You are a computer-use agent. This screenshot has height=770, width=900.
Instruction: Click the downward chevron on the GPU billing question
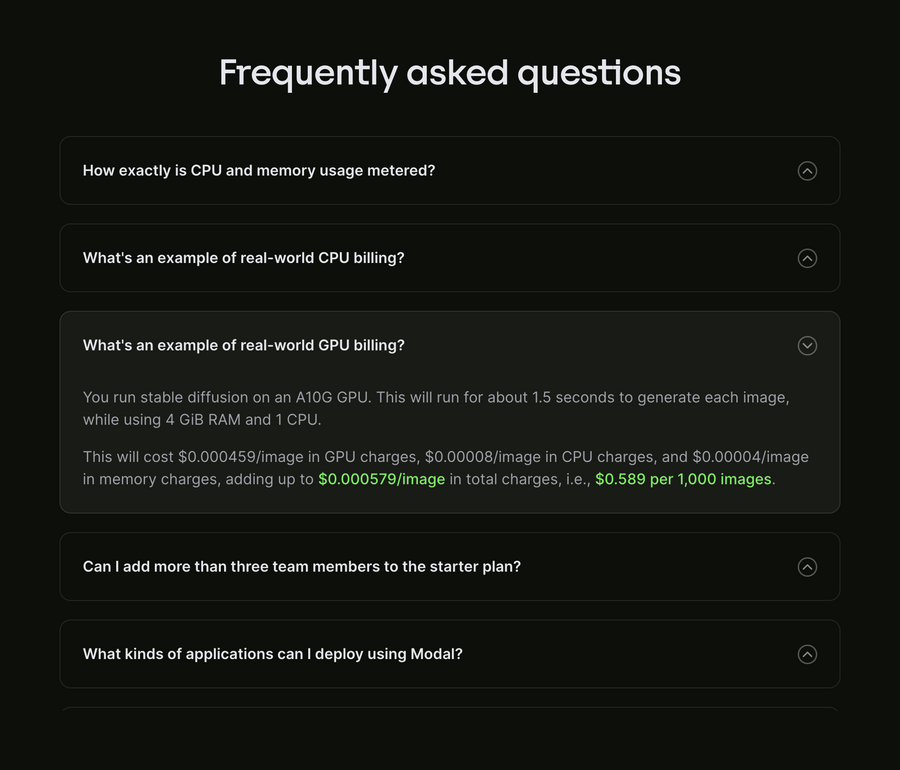click(807, 345)
